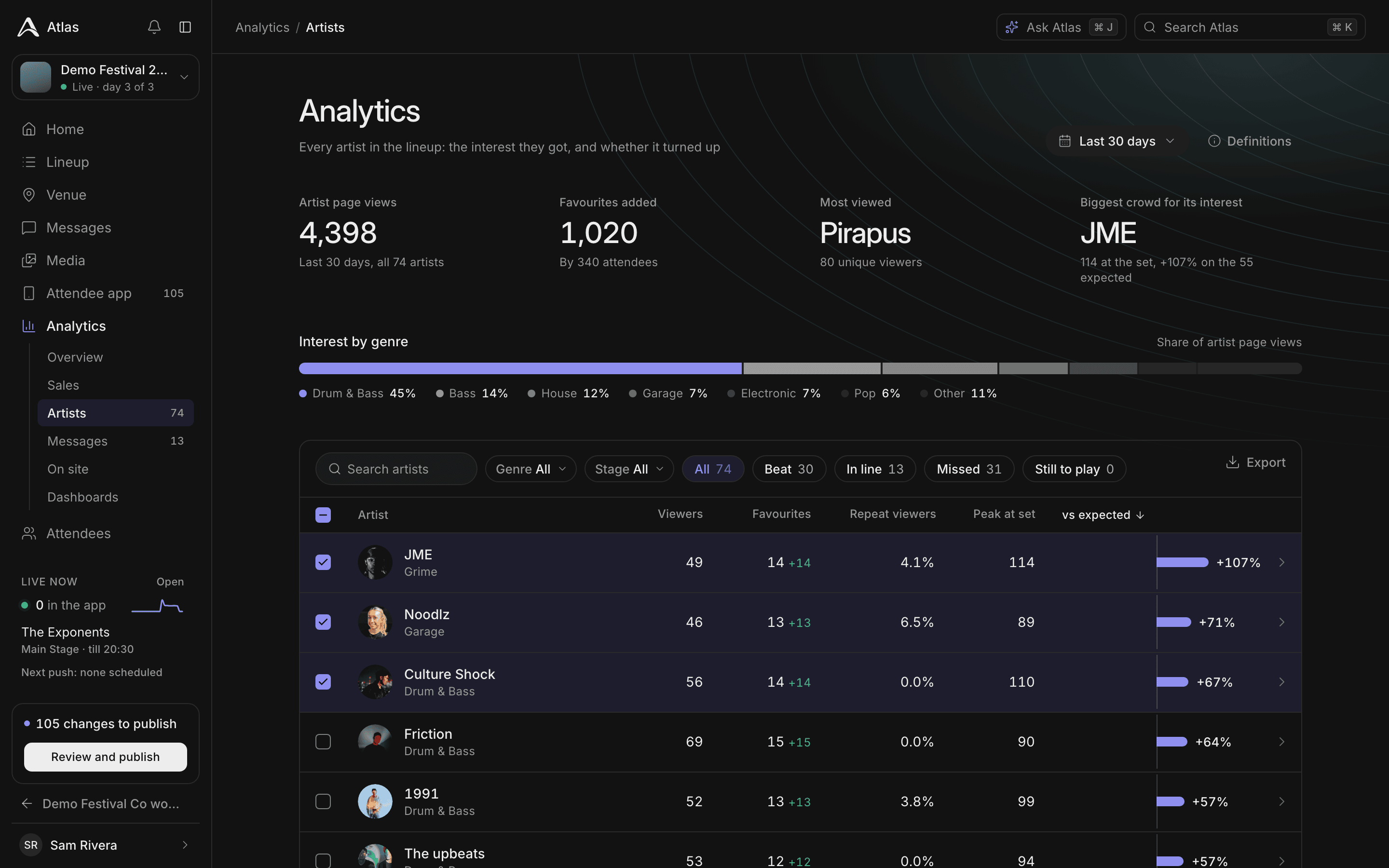The width and height of the screenshot is (1389, 868).
Task: Click the Peak at set column header
Action: (1004, 514)
